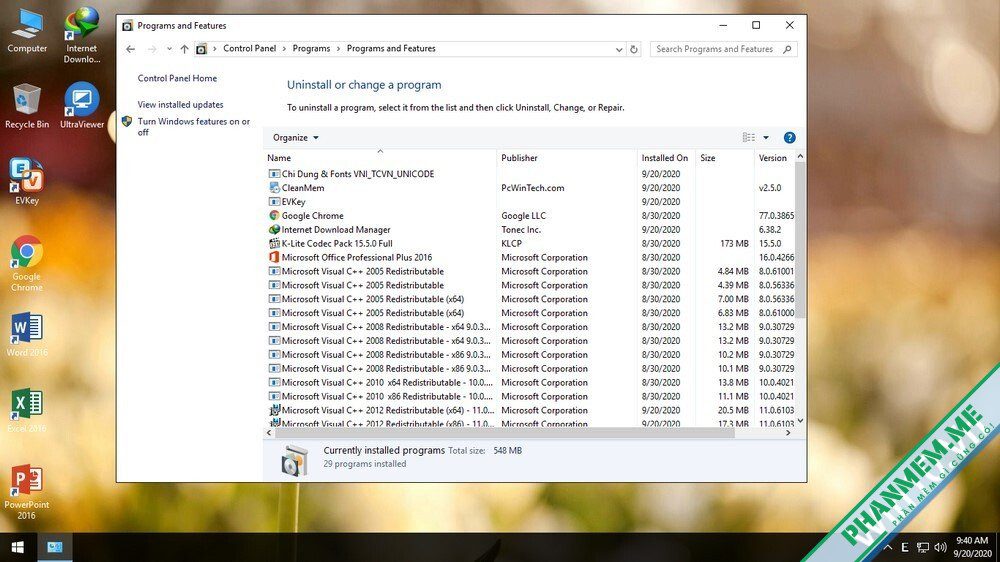Screen dimensions: 1000x562
Task: Sort by the Size column header
Action: point(724,158)
